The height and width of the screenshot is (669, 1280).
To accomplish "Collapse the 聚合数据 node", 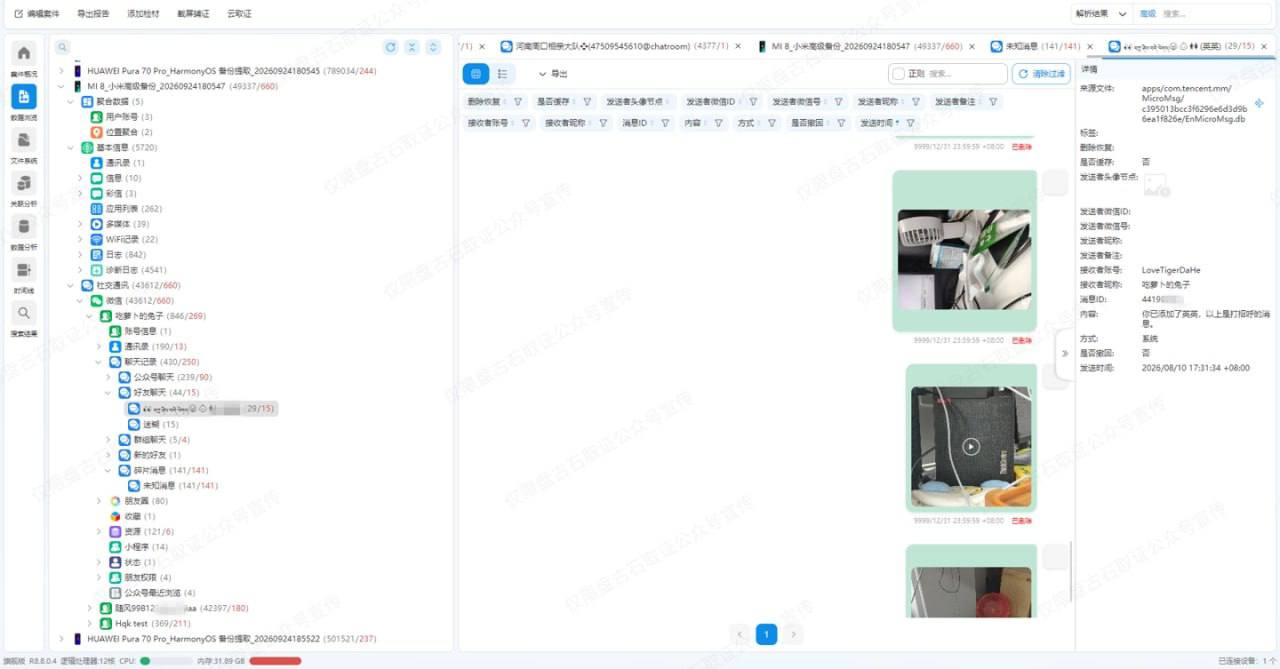I will [x=71, y=101].
